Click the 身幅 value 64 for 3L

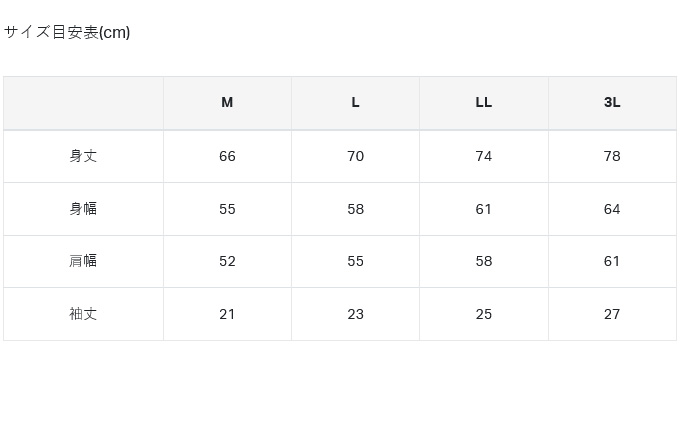pos(612,209)
